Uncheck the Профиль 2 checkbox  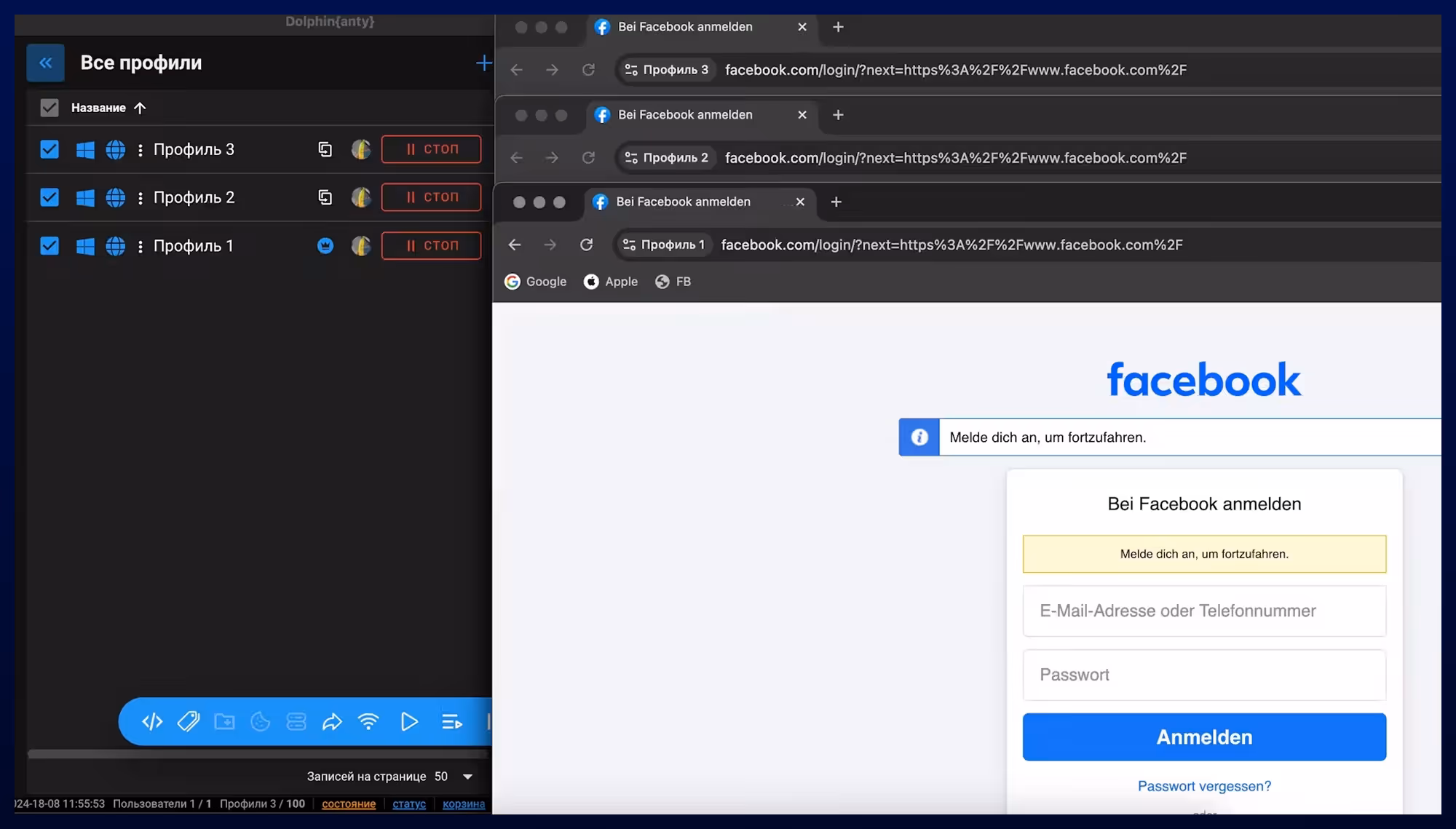(50, 197)
